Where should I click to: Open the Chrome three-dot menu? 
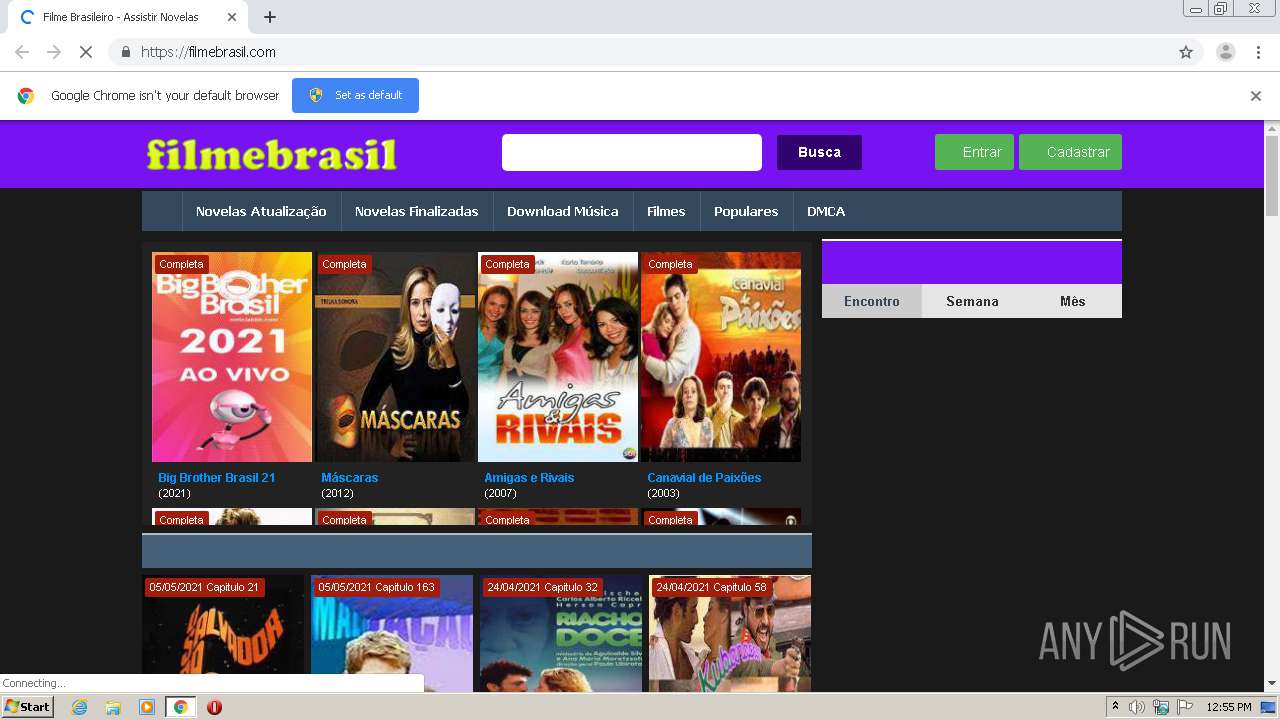(1257, 52)
